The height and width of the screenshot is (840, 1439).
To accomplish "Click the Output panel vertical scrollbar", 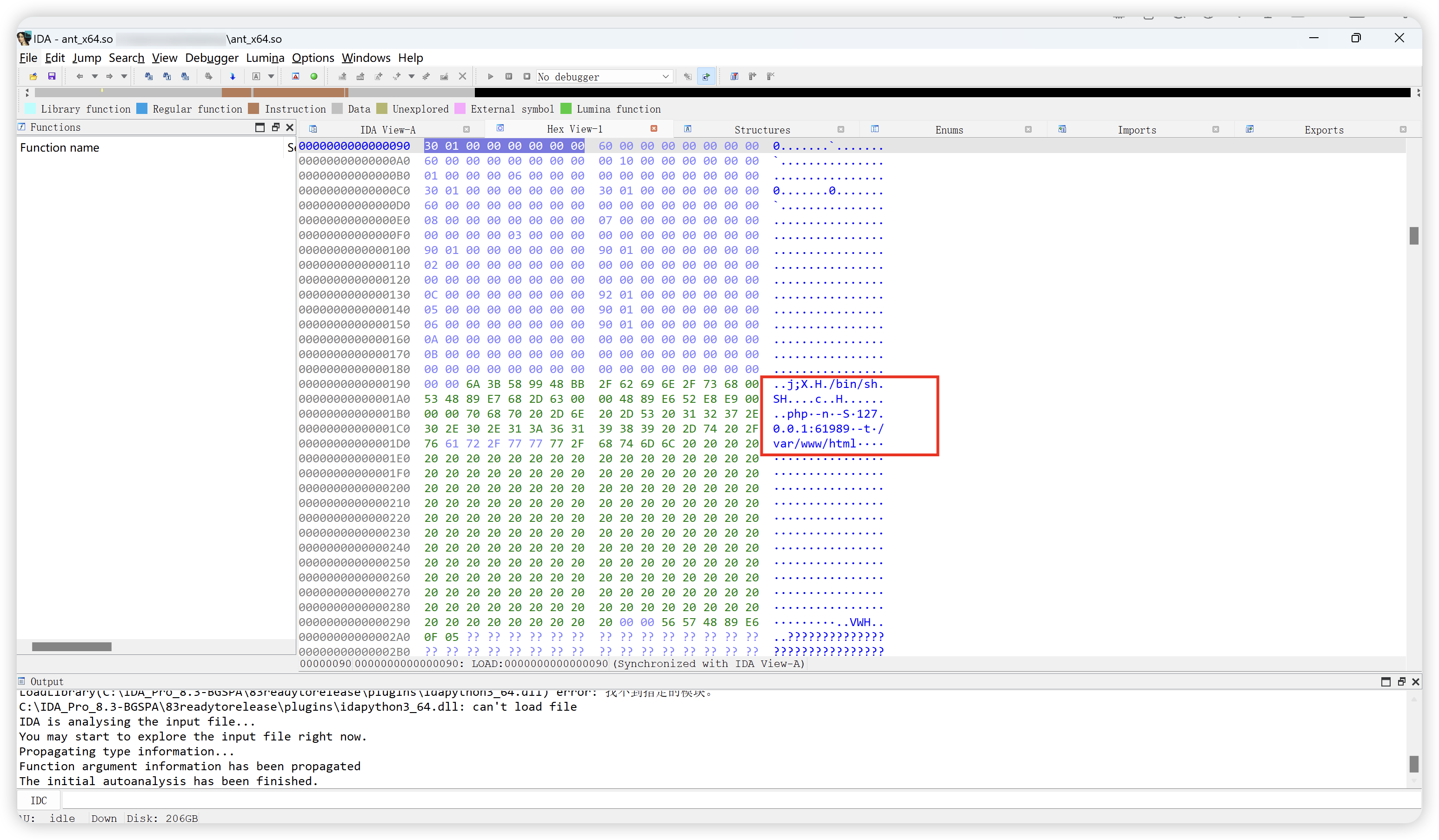I will [1413, 763].
